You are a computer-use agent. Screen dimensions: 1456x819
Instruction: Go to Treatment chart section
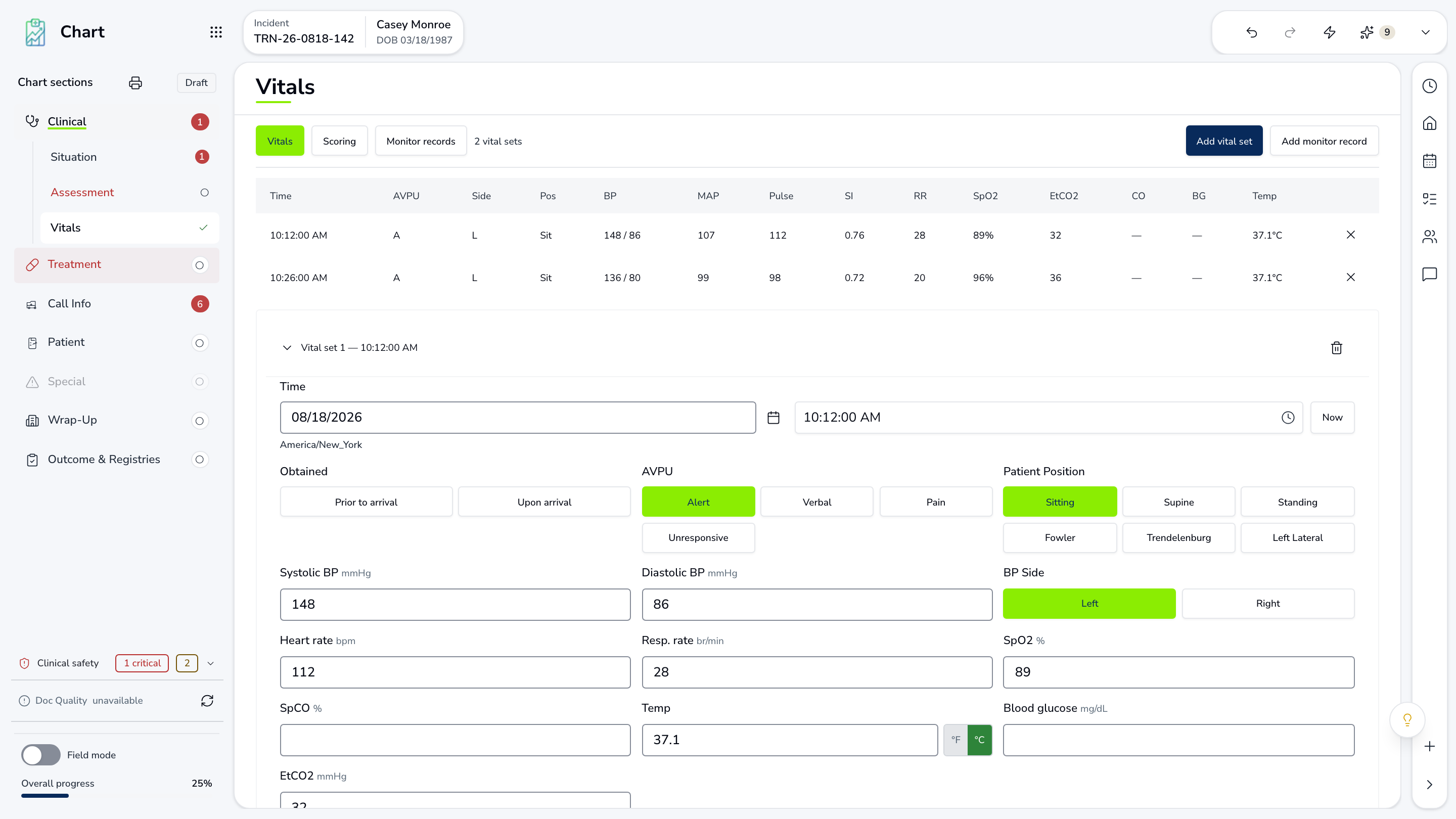[116, 264]
